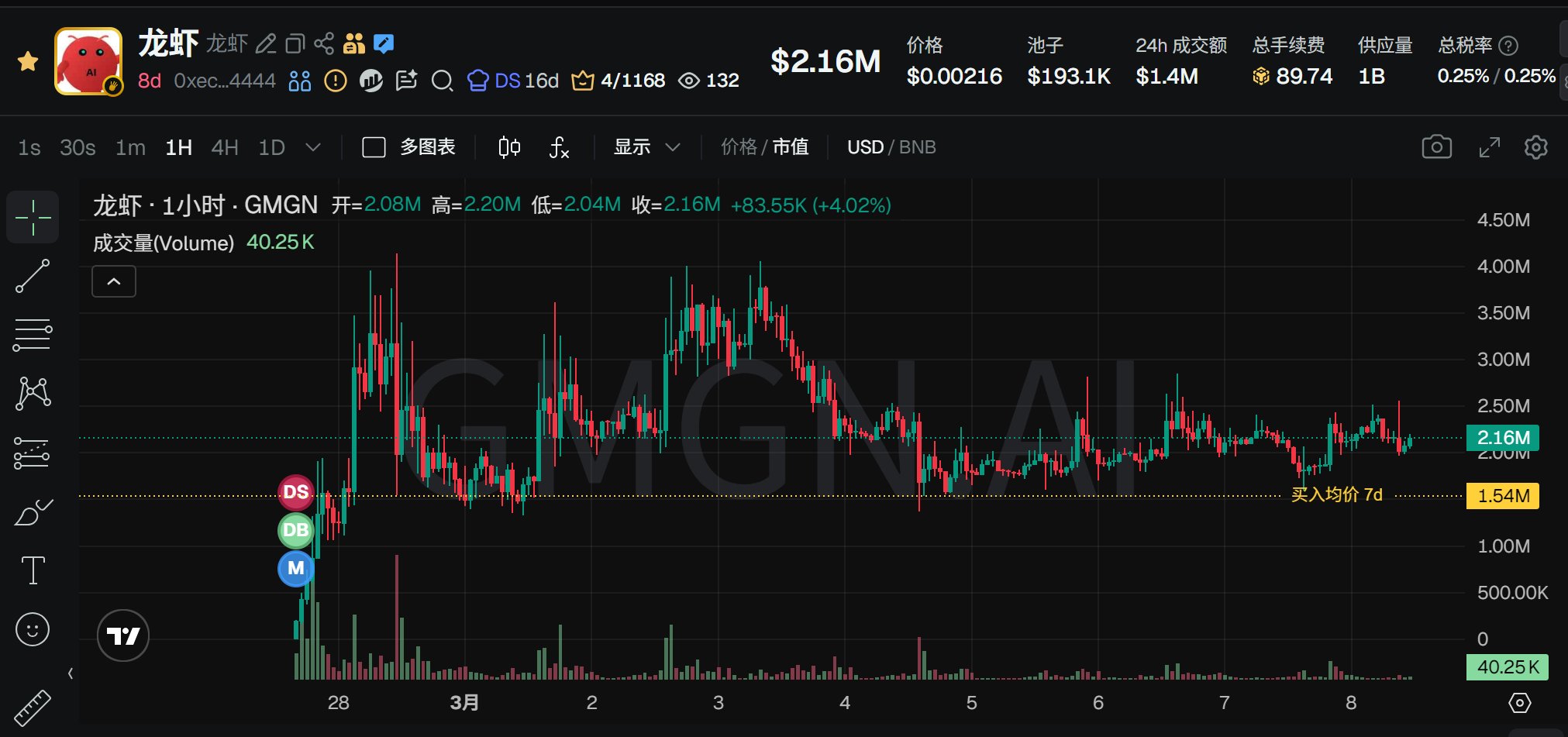Click the magnifier search icon in header
1568x737 pixels.
point(443,81)
